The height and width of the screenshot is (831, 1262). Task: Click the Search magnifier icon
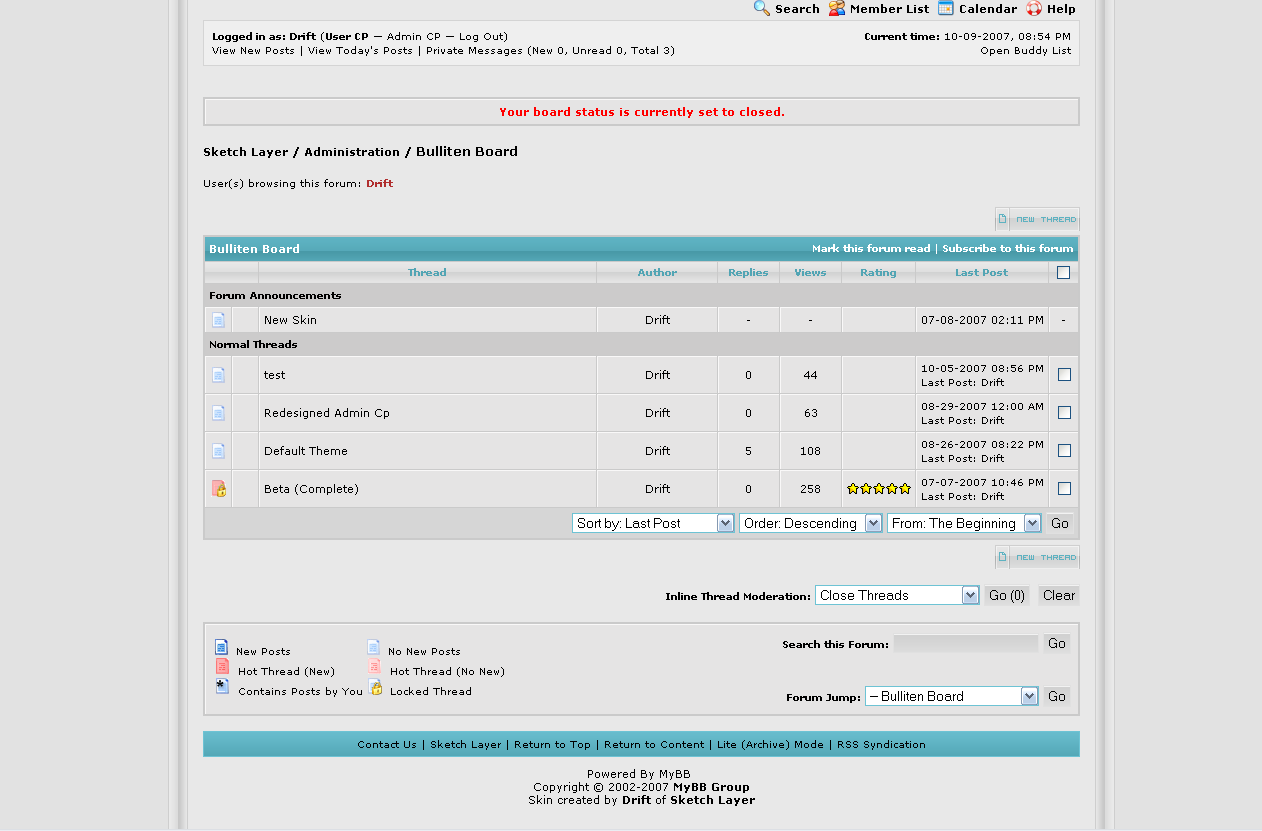click(762, 8)
